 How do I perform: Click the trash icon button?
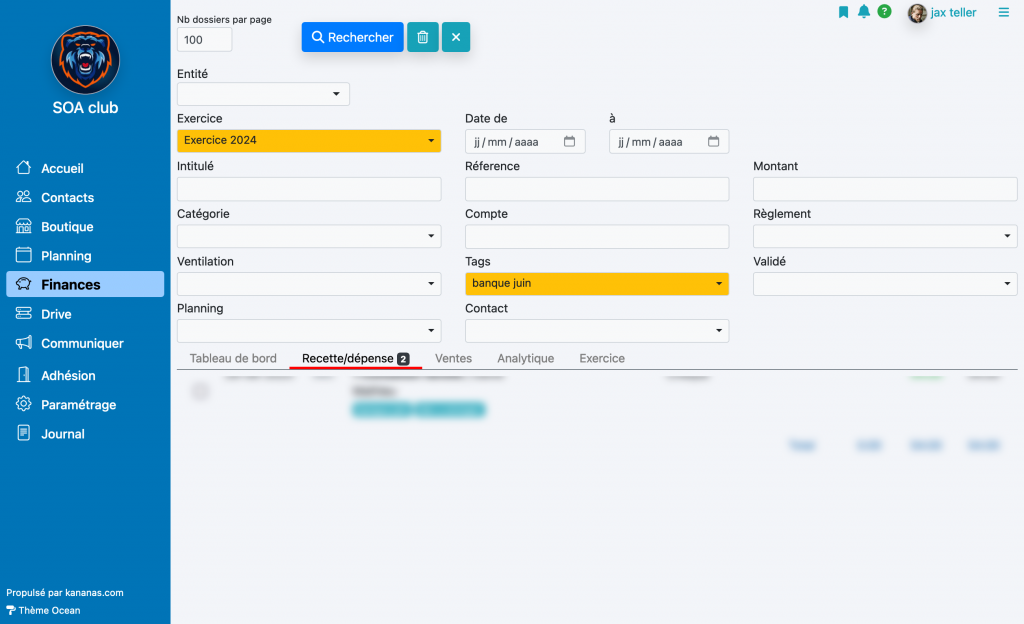click(x=422, y=37)
